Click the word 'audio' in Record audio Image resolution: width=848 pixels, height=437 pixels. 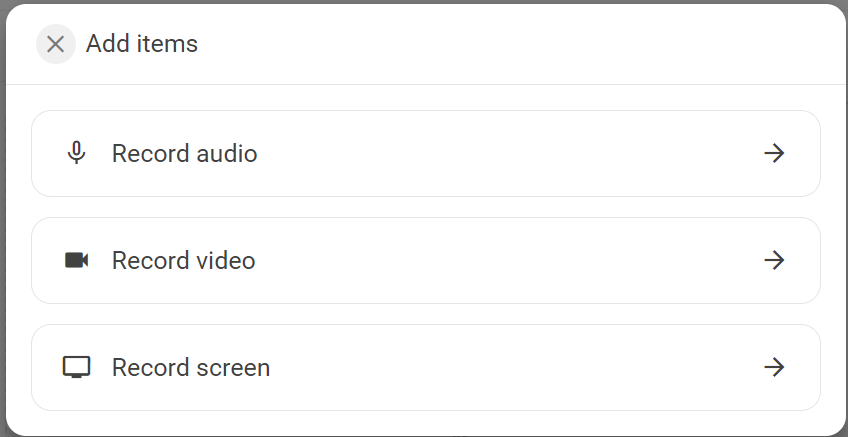[x=227, y=153]
